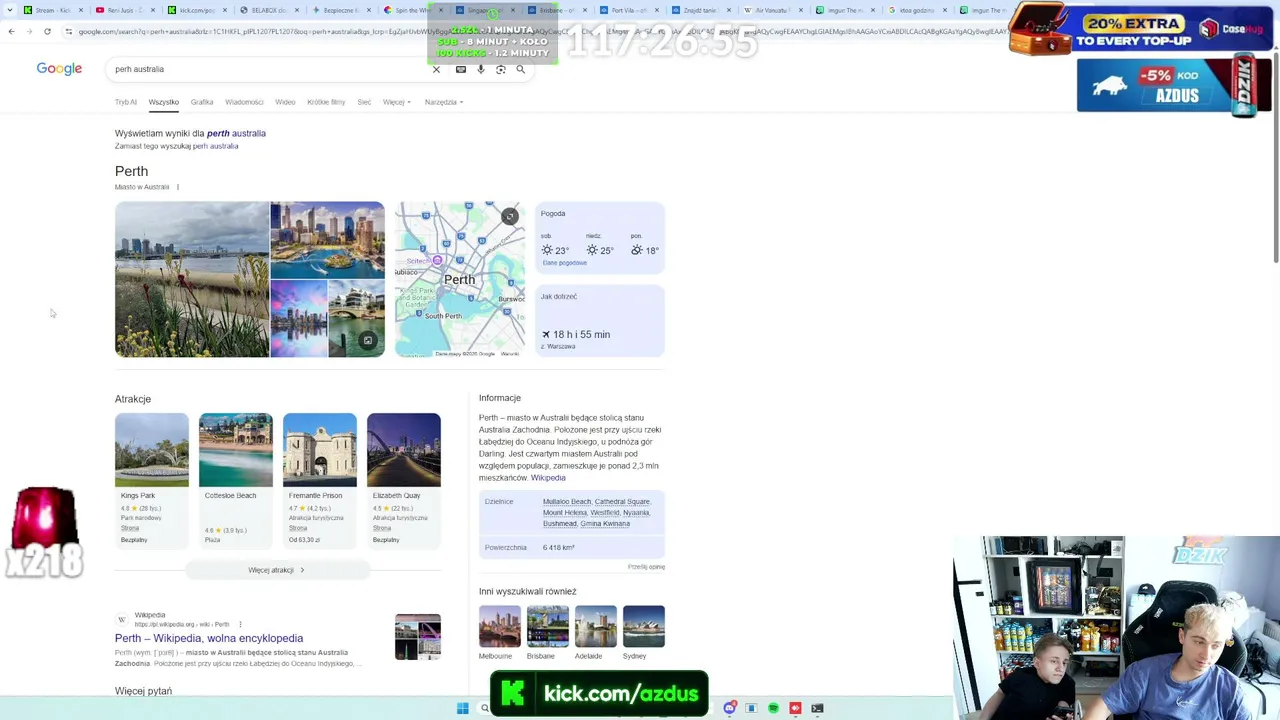The width and height of the screenshot is (1280, 720).
Task: Expand the Narzędzia tools dropdown
Action: pos(443,102)
